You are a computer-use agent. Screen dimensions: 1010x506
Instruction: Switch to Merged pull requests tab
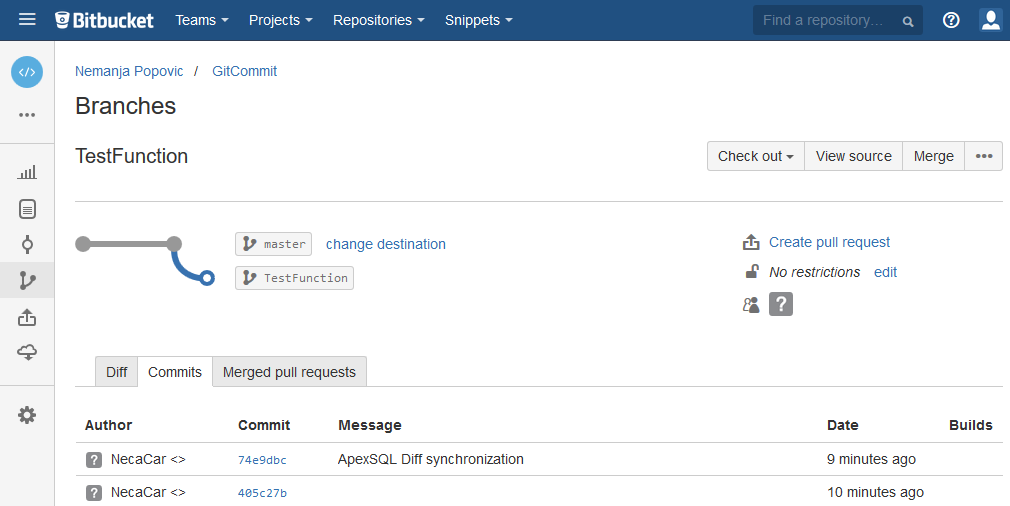pos(289,372)
